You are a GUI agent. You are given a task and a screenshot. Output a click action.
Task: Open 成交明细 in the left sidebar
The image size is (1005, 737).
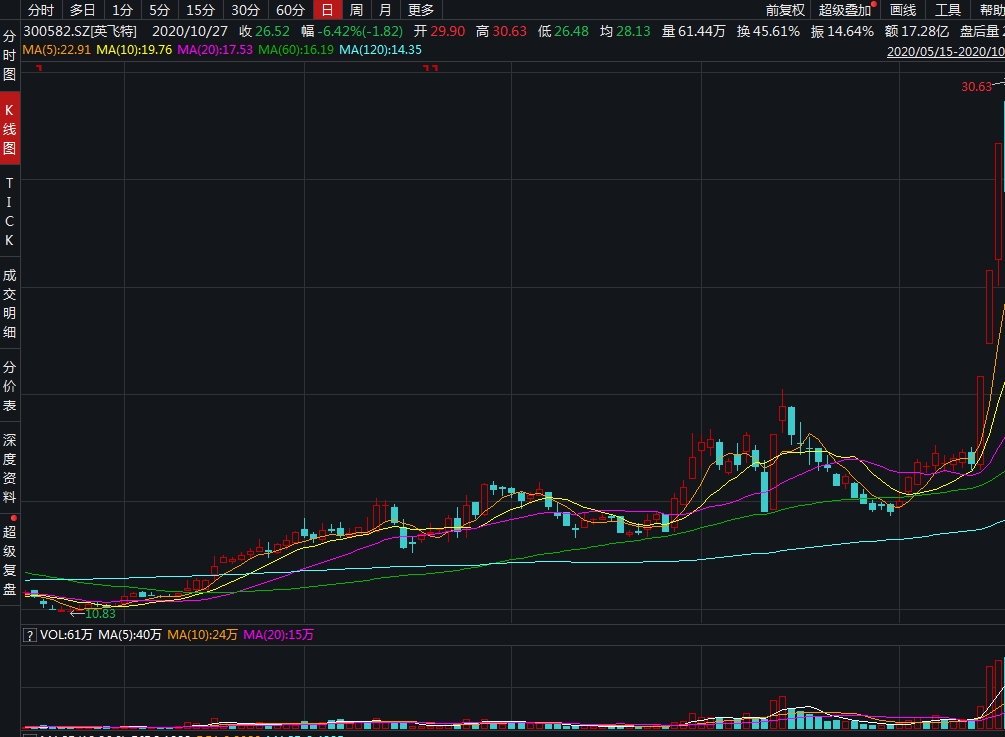(10, 303)
